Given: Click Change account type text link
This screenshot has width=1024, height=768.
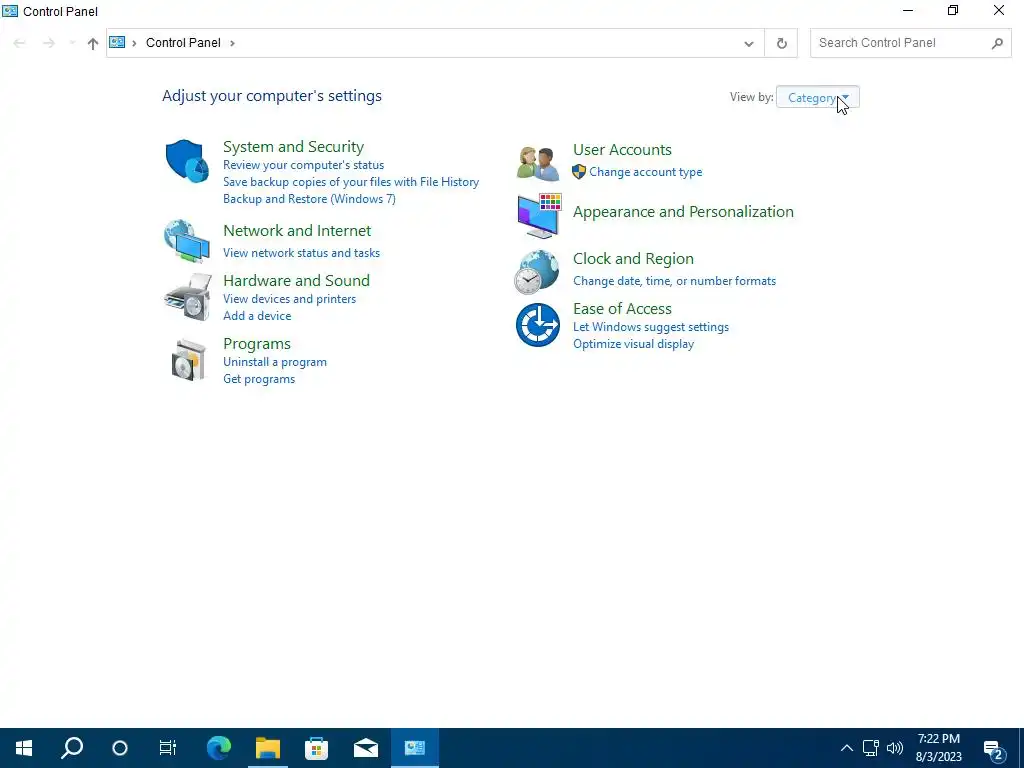Looking at the screenshot, I should pyautogui.click(x=646, y=172).
